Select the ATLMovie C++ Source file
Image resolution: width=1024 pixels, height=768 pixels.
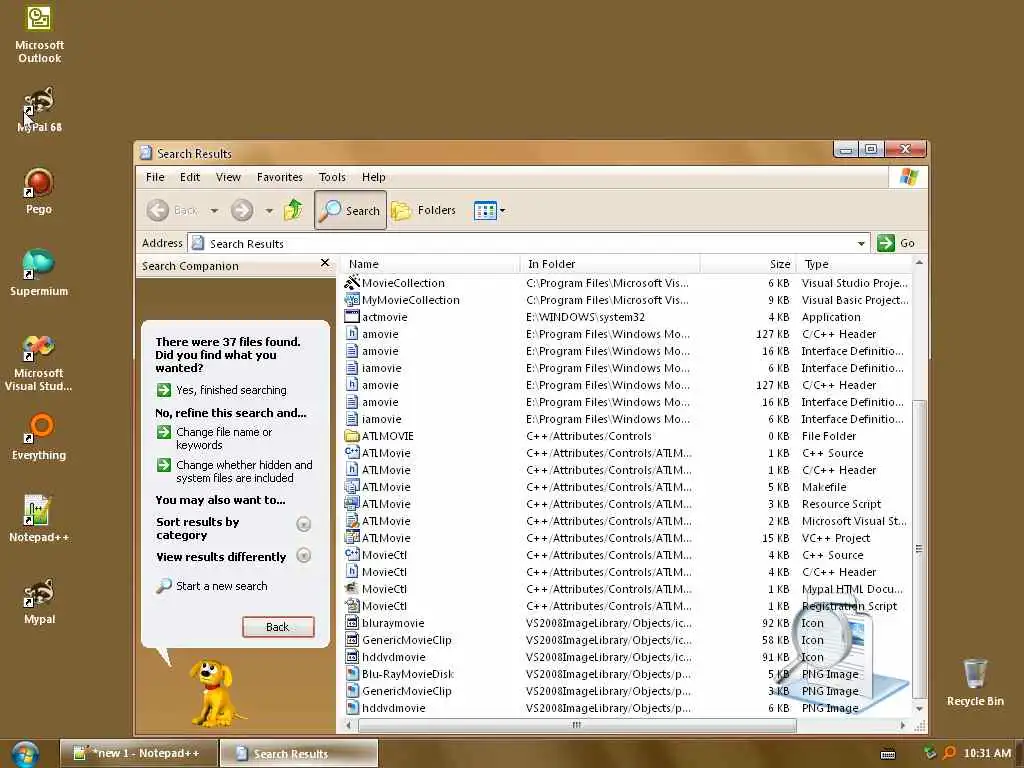[x=386, y=453]
